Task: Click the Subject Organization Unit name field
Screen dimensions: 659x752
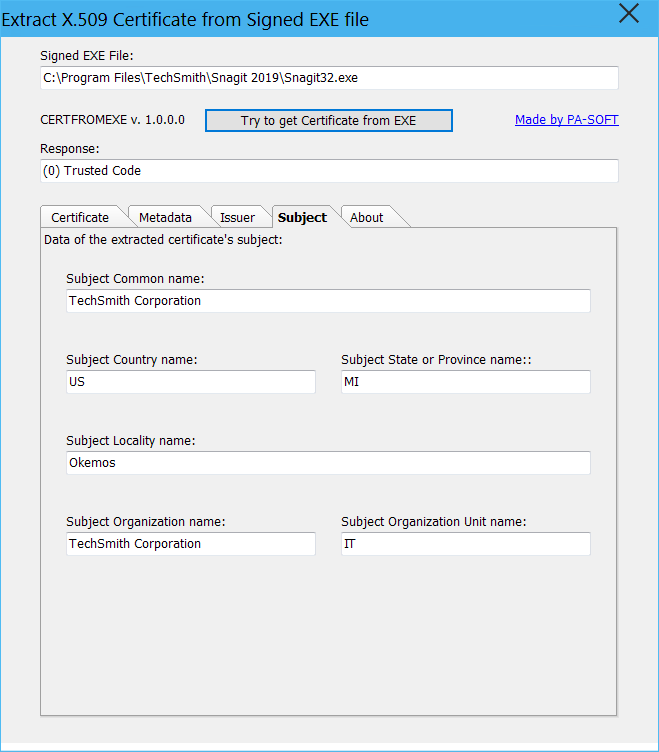Action: 465,544
